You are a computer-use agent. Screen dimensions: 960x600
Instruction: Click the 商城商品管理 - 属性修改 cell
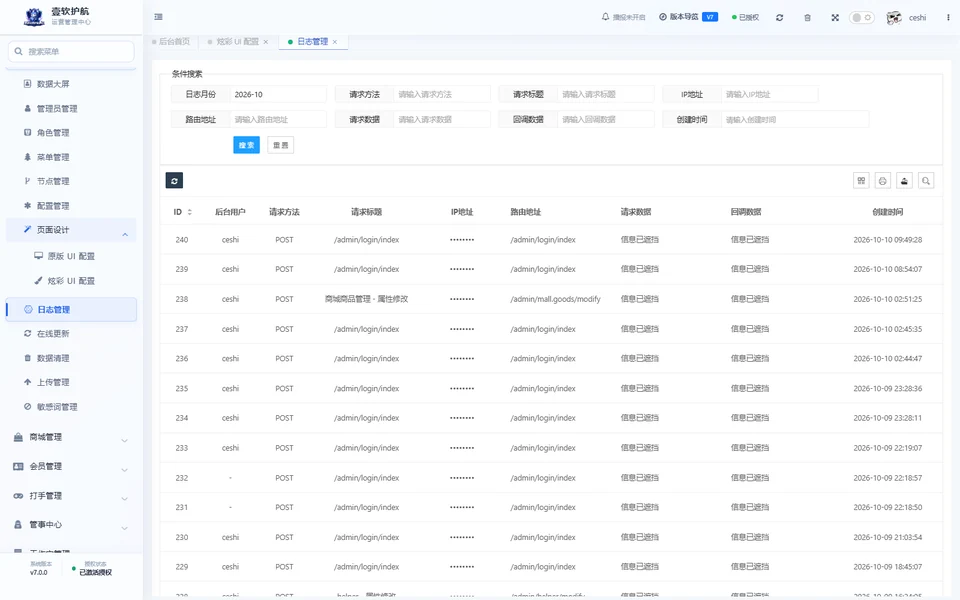point(366,299)
